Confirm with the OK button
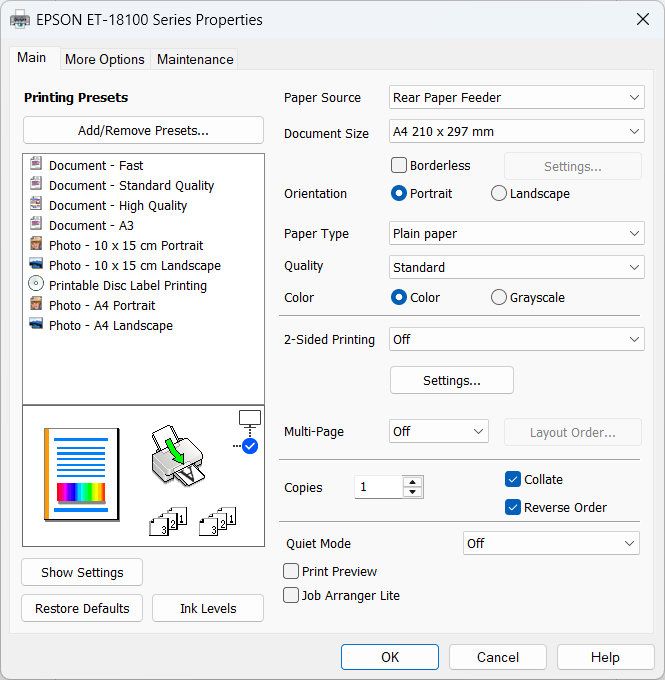 click(x=390, y=657)
